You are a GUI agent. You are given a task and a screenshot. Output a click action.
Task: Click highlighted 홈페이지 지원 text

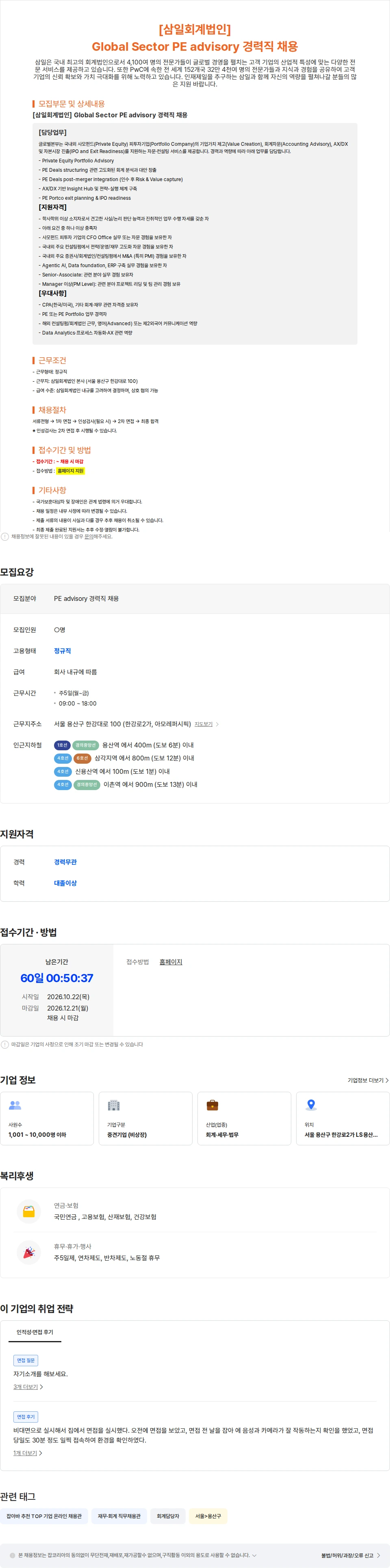point(70,471)
